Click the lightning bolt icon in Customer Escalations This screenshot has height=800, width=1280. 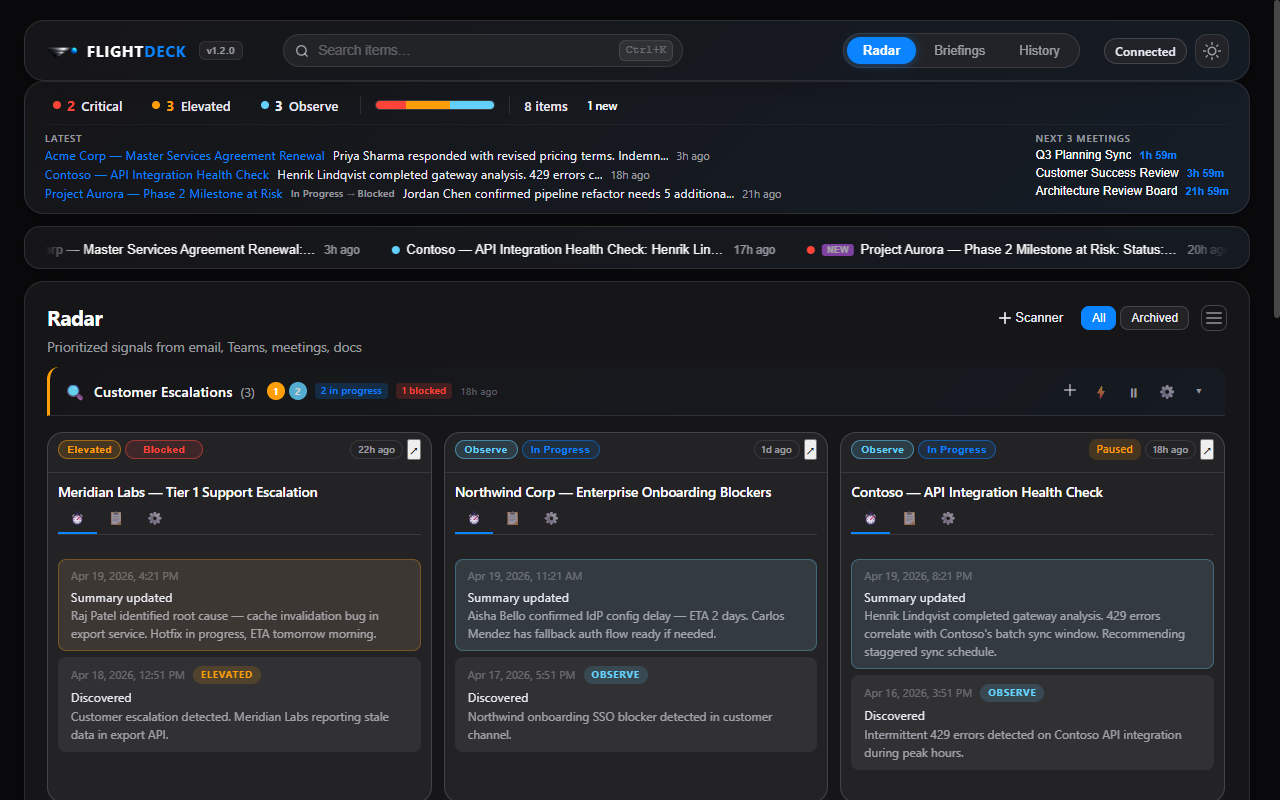tap(1101, 392)
